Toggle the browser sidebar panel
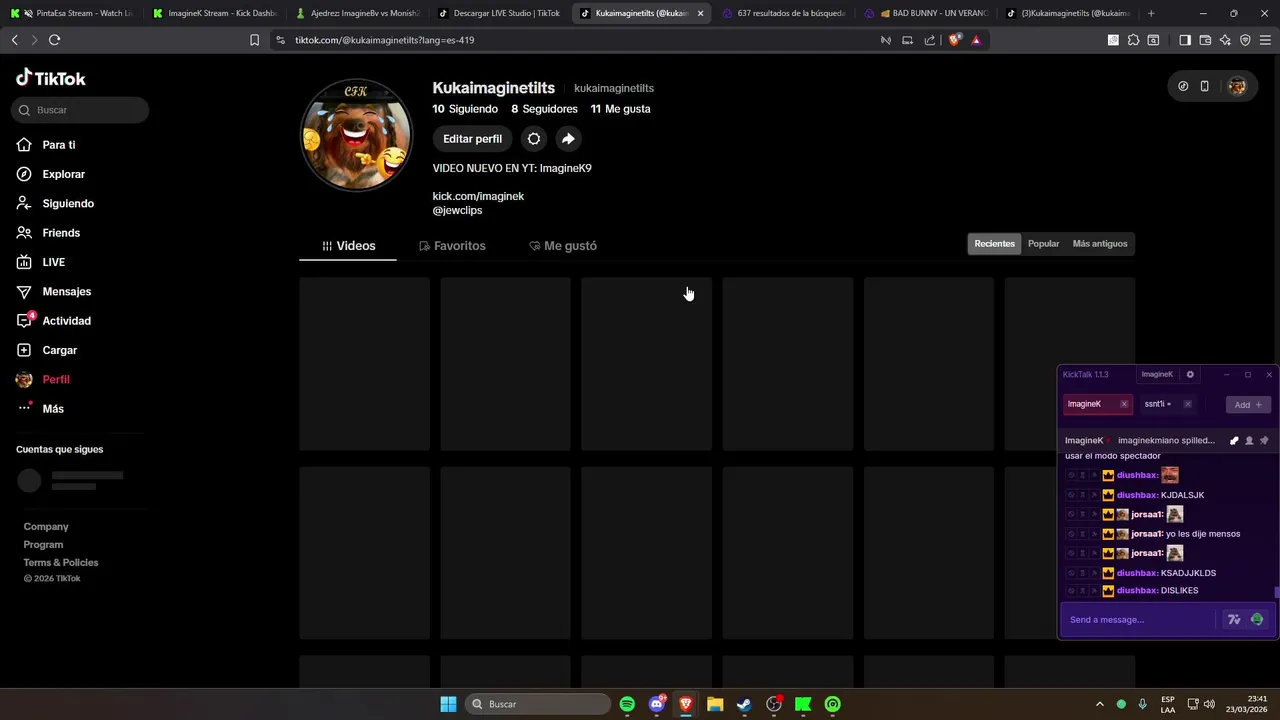Image resolution: width=1280 pixels, height=720 pixels. pos(1185,40)
